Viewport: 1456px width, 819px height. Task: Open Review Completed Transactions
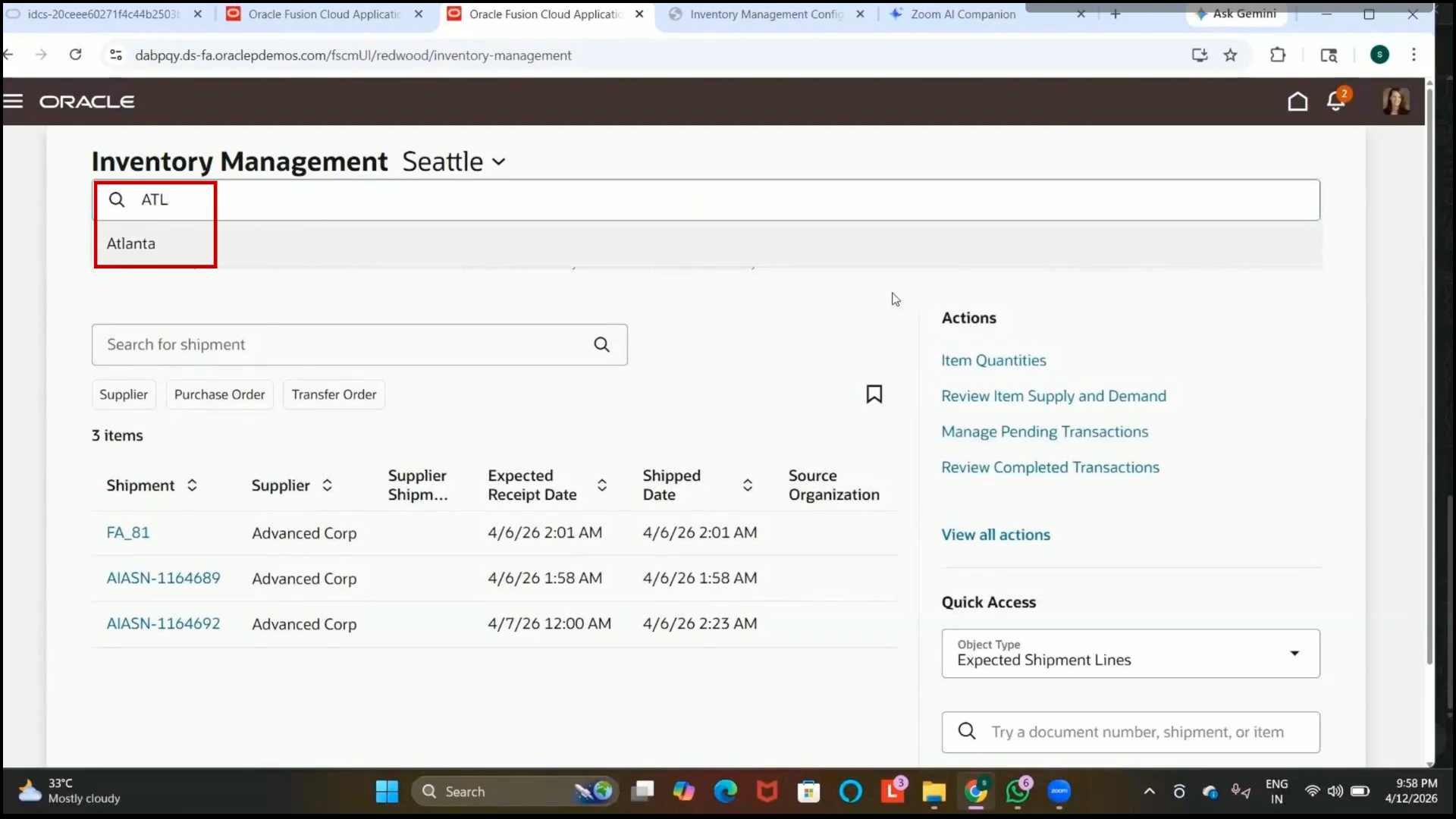tap(1050, 467)
